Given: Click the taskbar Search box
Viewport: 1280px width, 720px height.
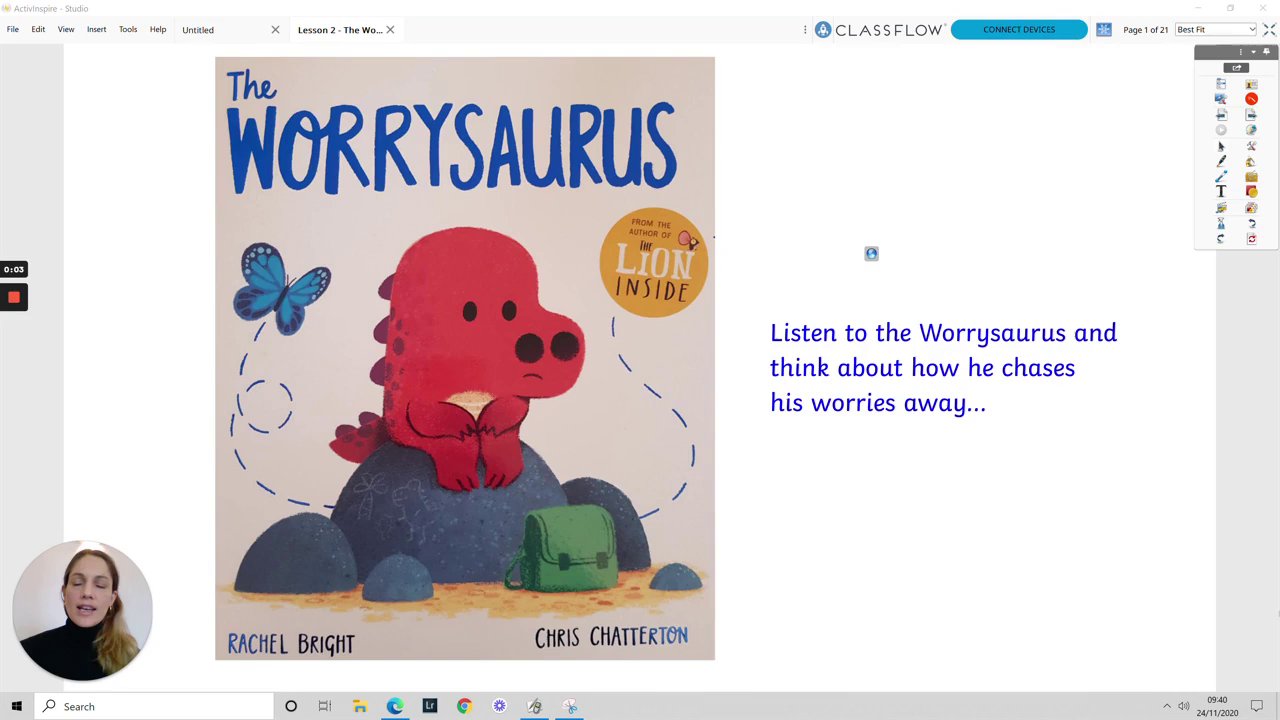Looking at the screenshot, I should click(153, 706).
